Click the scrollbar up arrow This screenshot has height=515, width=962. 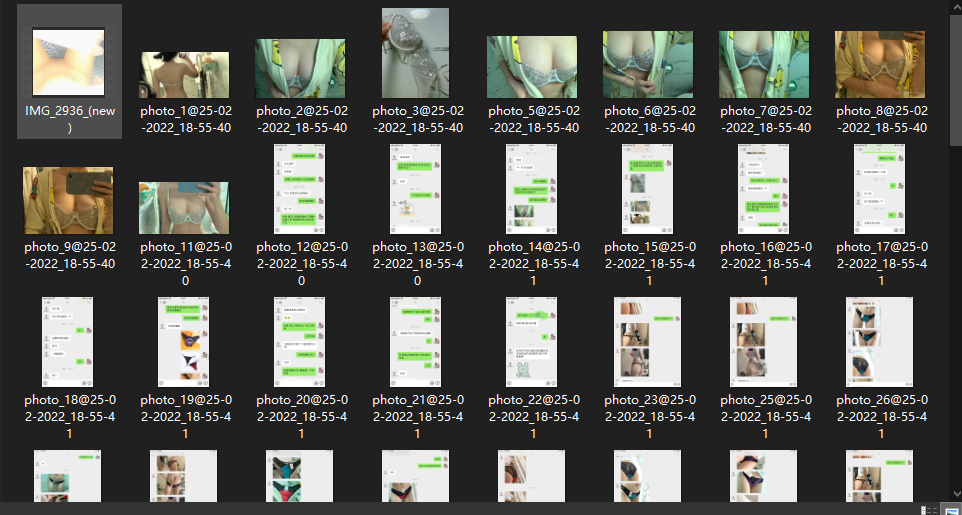click(955, 6)
